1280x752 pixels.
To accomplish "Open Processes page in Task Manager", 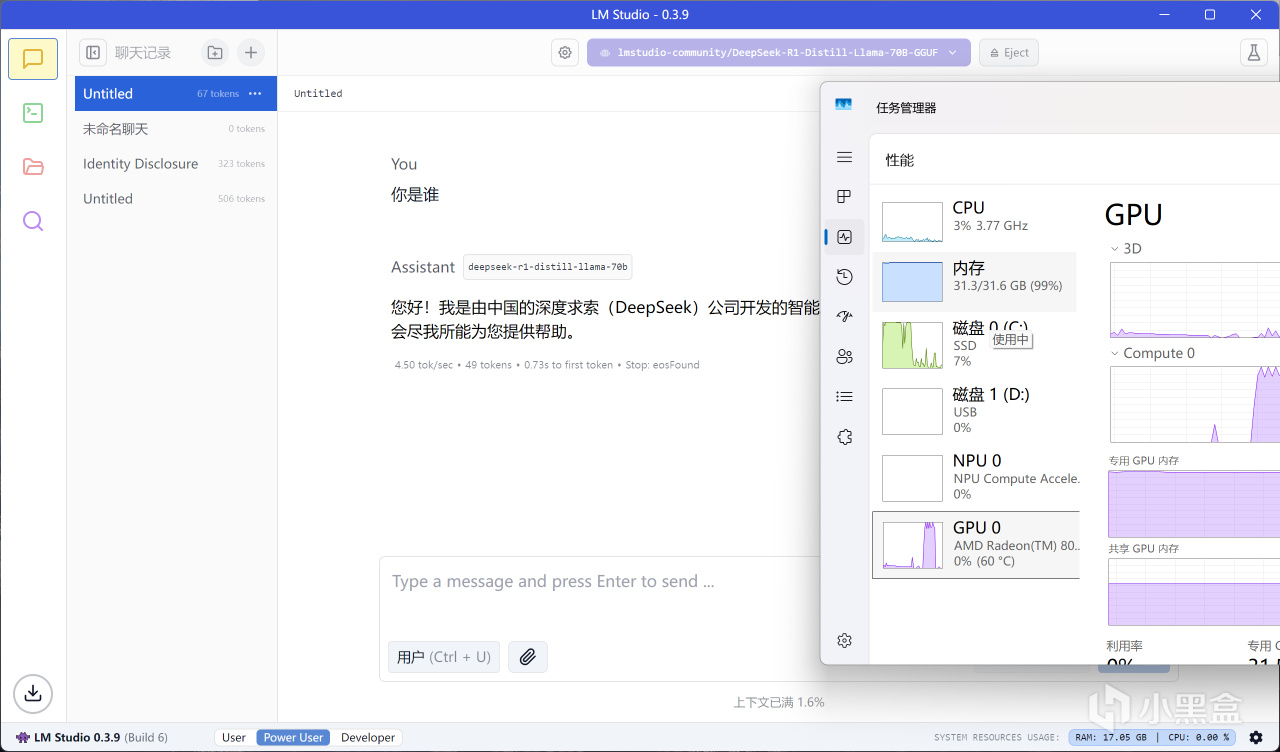I will click(844, 197).
